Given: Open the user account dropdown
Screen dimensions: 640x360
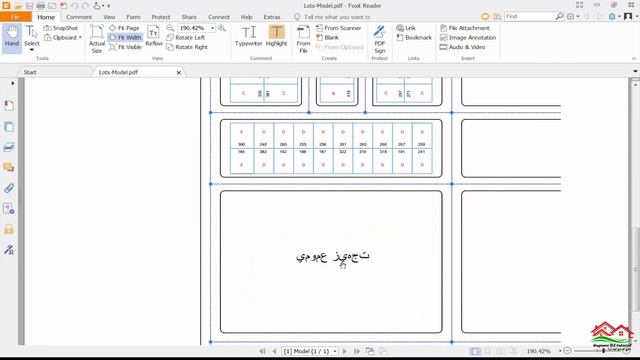Looking at the screenshot, I should (x=631, y=16).
